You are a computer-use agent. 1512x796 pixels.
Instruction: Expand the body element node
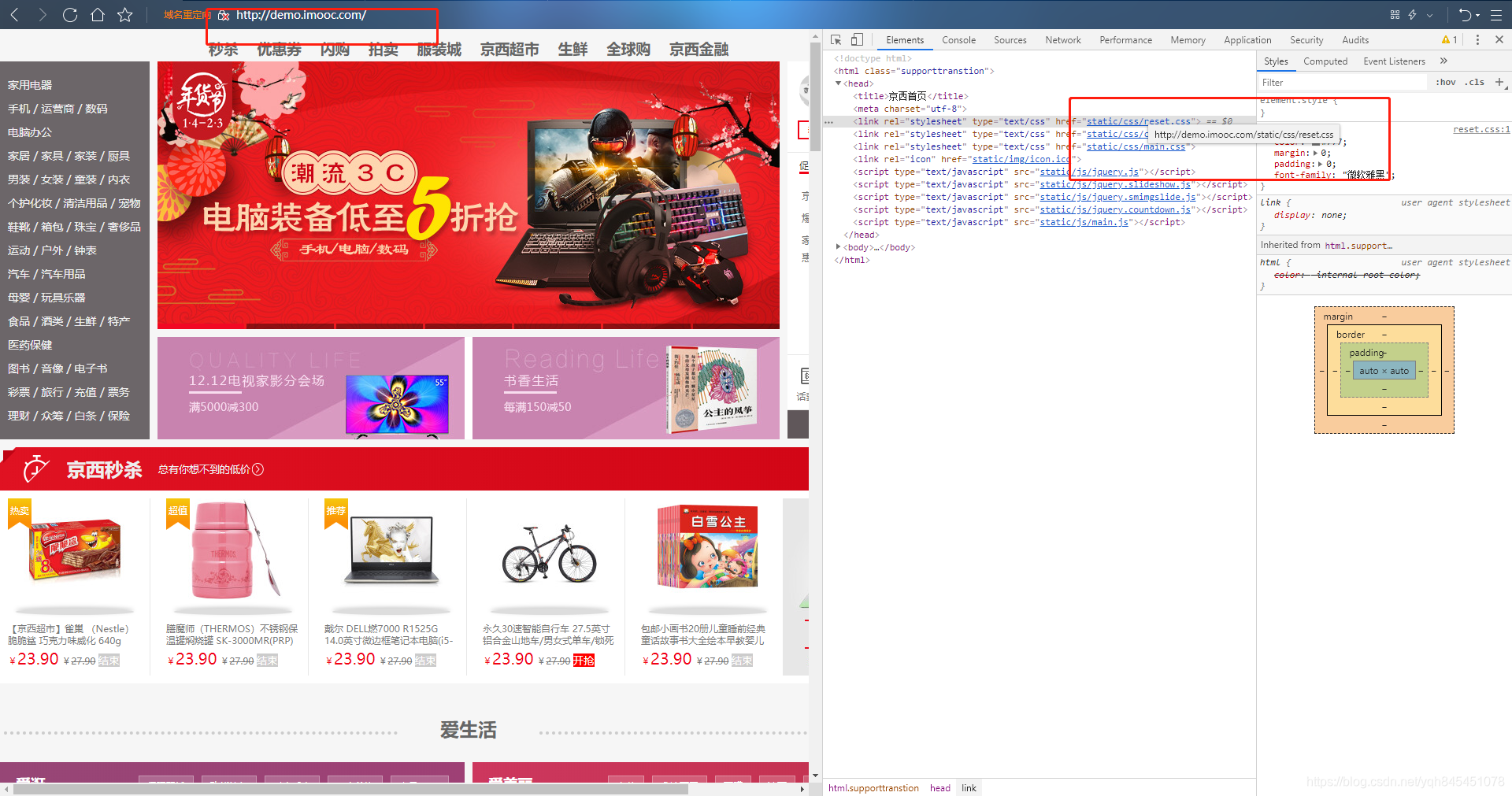pyautogui.click(x=838, y=247)
